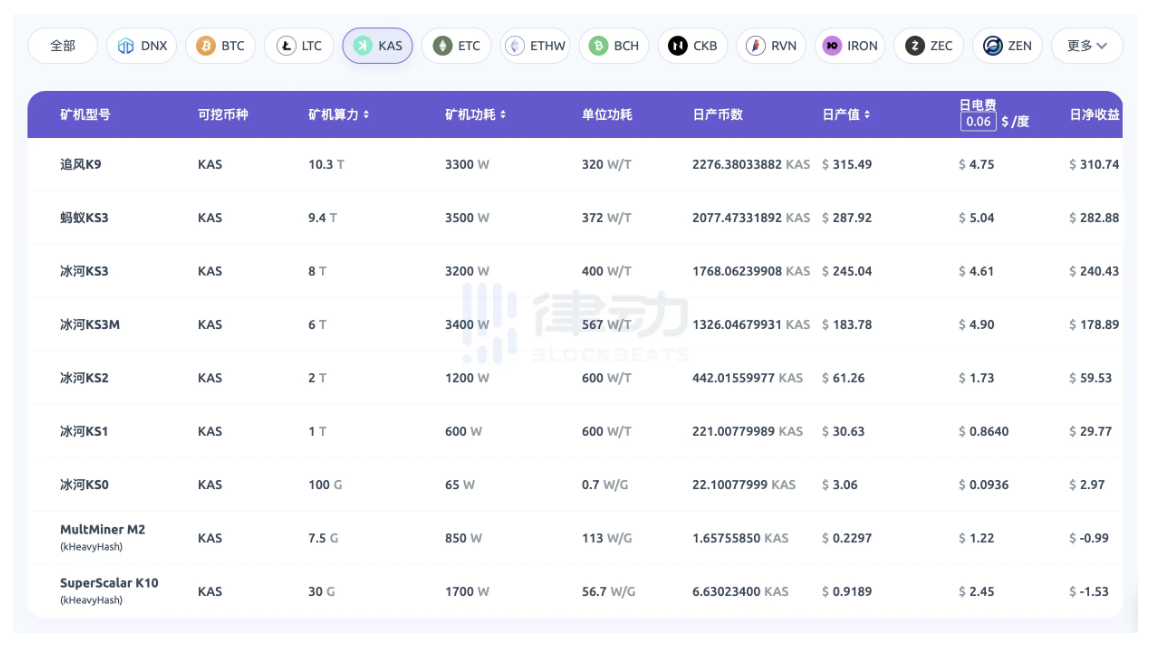Click the $ 0.2297 daily value
Image resolution: width=1150 pixels, height=648 pixels.
pos(847,539)
